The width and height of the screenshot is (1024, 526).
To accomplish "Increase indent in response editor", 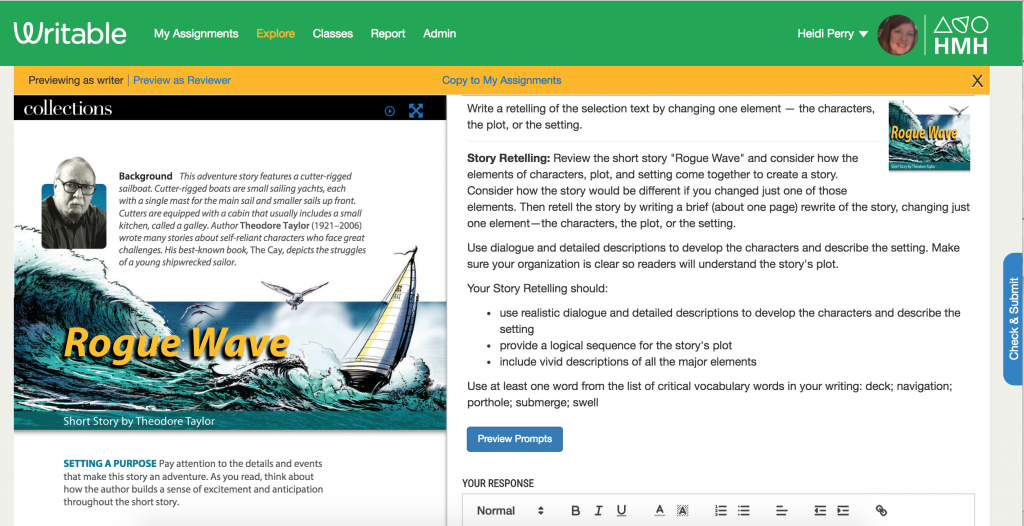I will (x=843, y=511).
